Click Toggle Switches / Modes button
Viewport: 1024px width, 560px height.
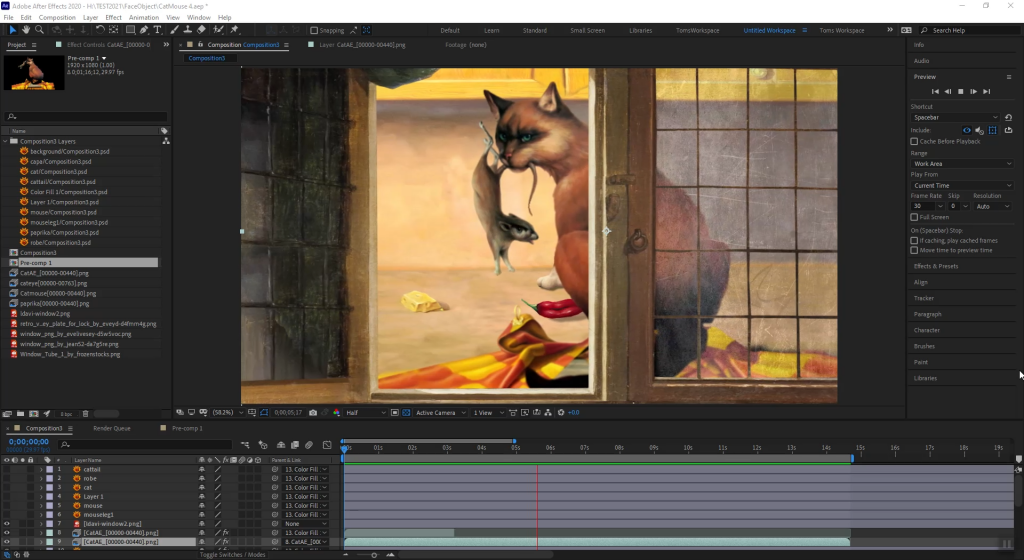(x=232, y=555)
